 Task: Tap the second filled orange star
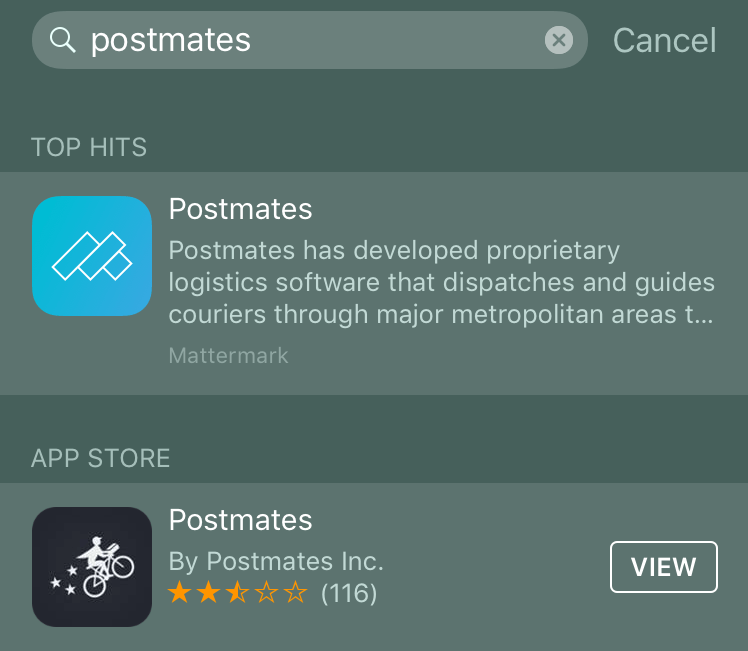209,592
